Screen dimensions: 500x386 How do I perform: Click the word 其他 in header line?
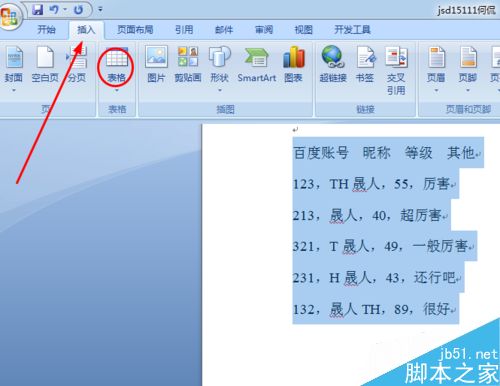point(461,153)
